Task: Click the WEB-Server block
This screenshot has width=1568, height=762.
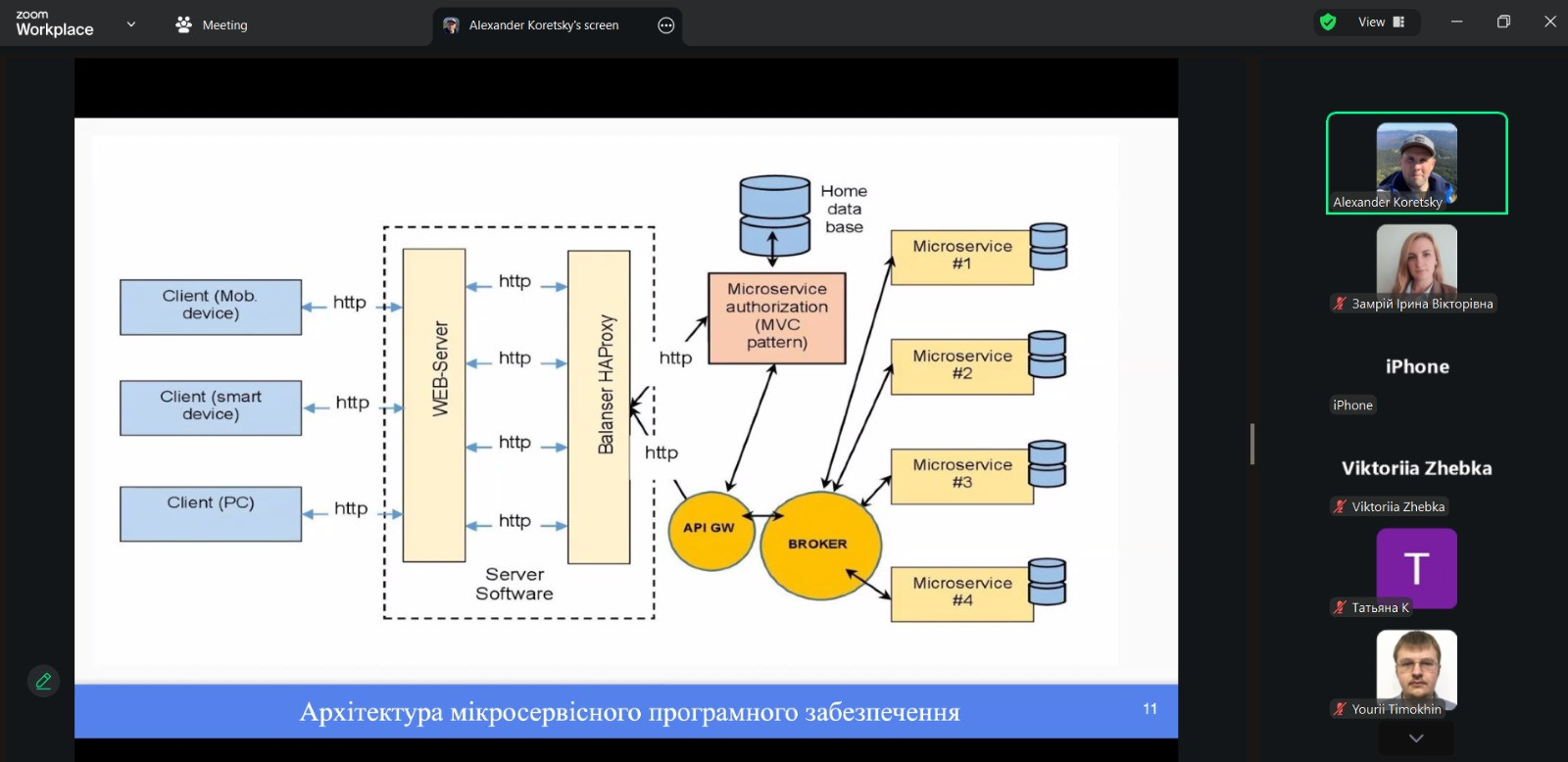Action: point(434,405)
